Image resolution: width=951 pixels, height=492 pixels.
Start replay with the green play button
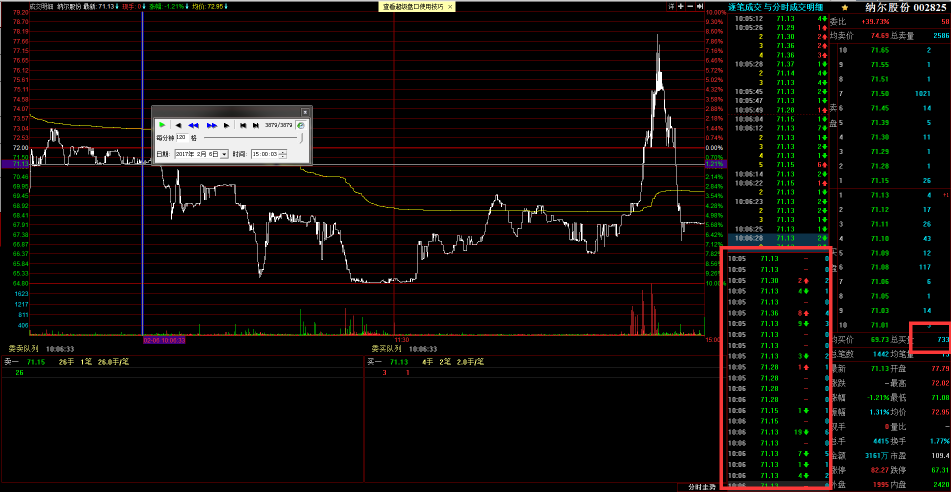point(162,125)
